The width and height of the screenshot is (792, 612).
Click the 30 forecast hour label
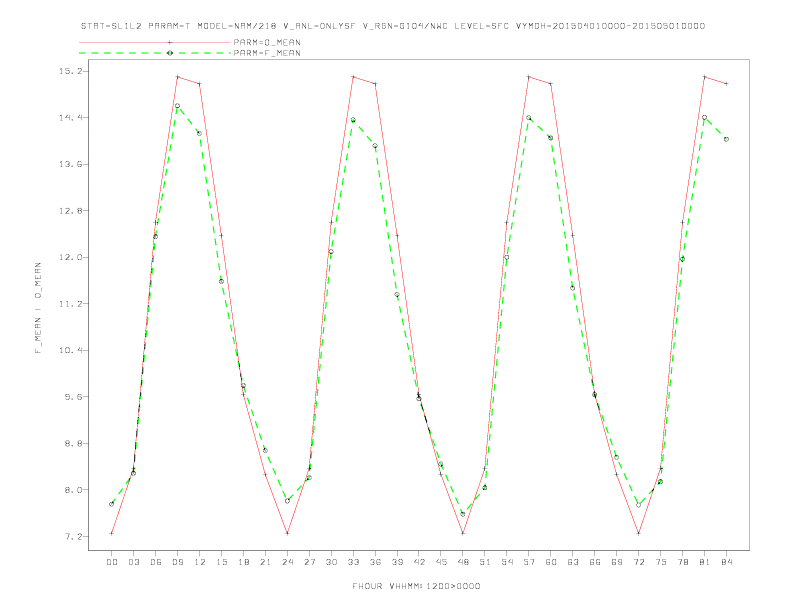[x=331, y=562]
